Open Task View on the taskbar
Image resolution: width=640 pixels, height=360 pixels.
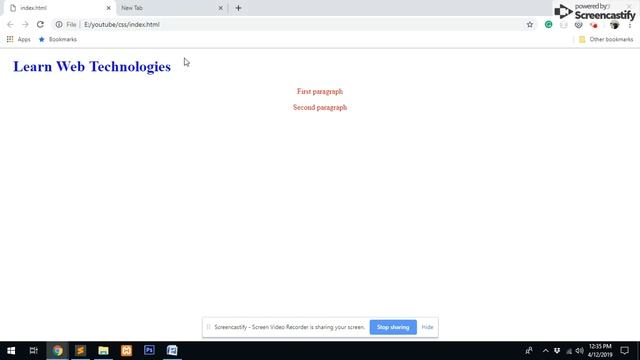(x=33, y=351)
